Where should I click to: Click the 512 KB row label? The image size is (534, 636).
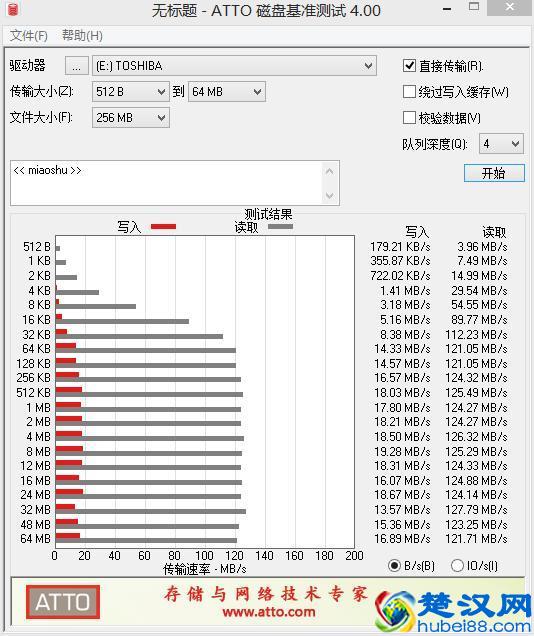33,393
